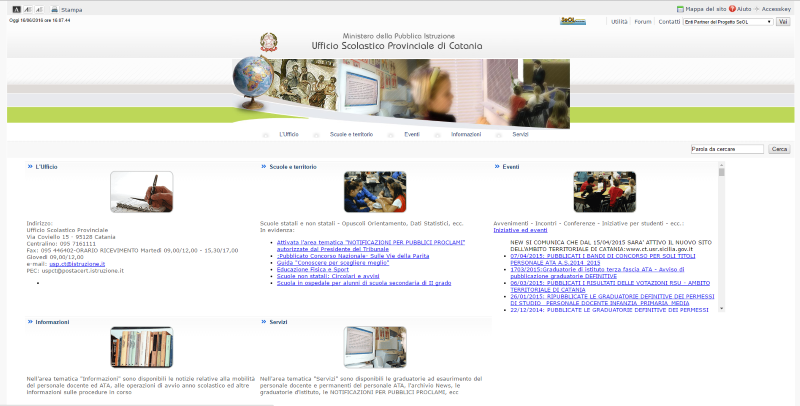Click the header banner with the globe

401,93
